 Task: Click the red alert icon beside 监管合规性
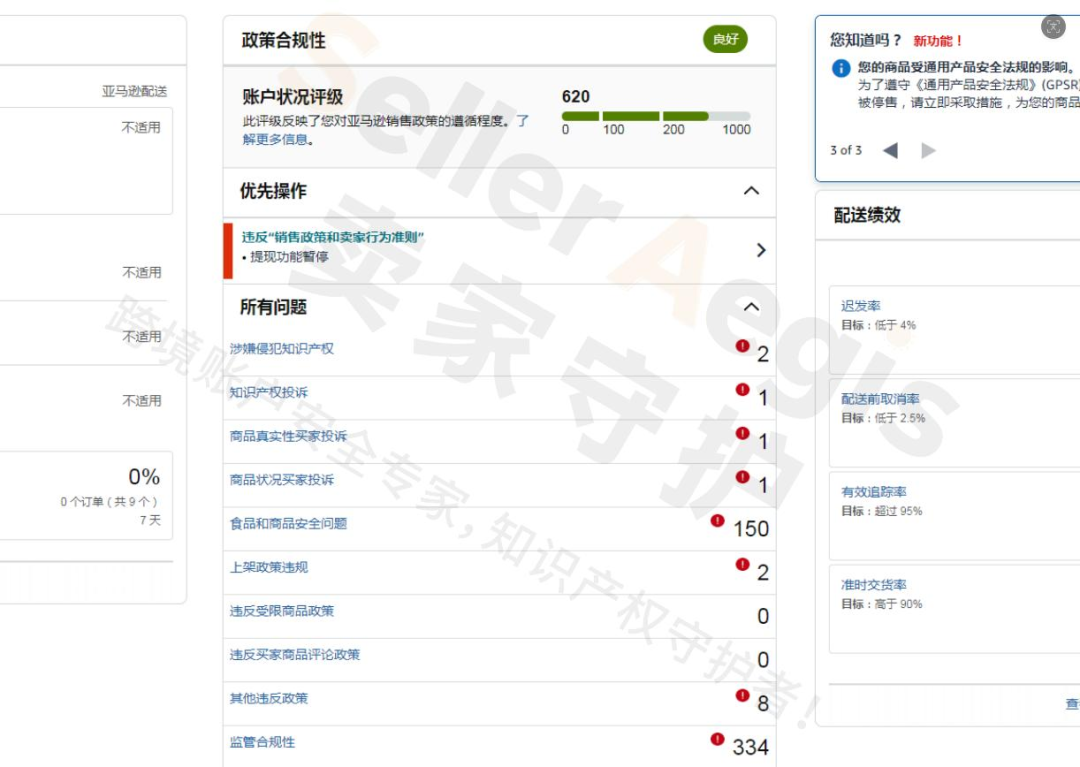pyautogui.click(x=718, y=739)
